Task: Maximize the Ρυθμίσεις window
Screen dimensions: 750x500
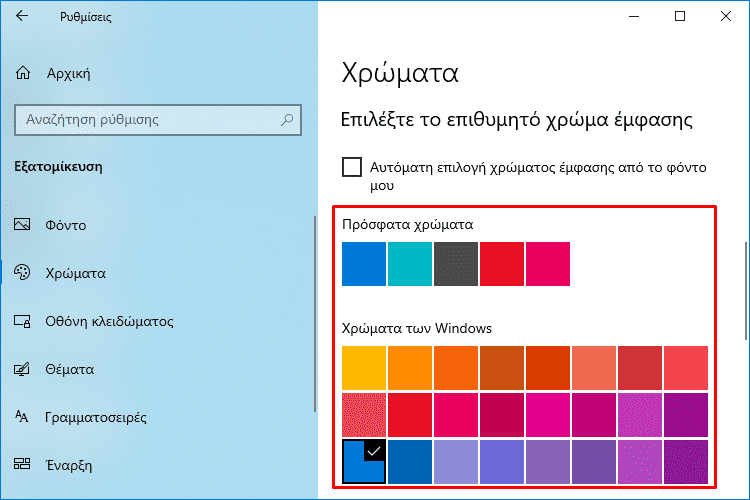Action: [680, 16]
